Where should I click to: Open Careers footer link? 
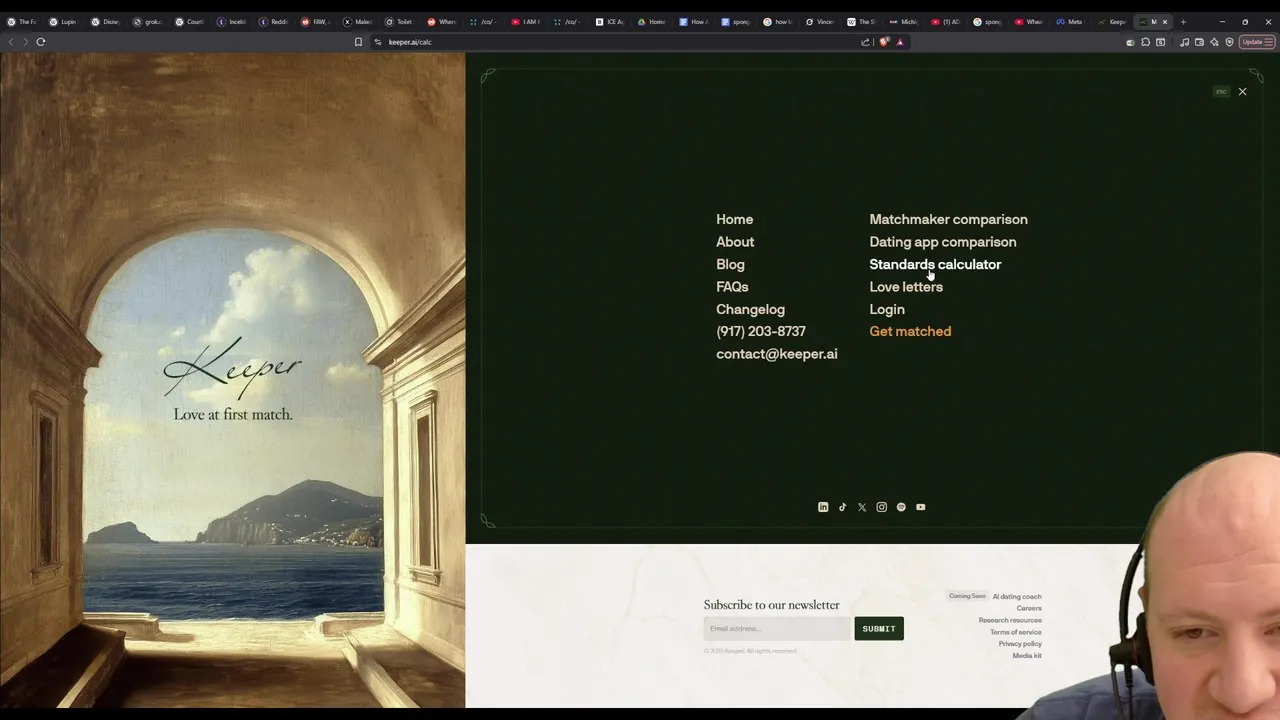tap(1029, 608)
